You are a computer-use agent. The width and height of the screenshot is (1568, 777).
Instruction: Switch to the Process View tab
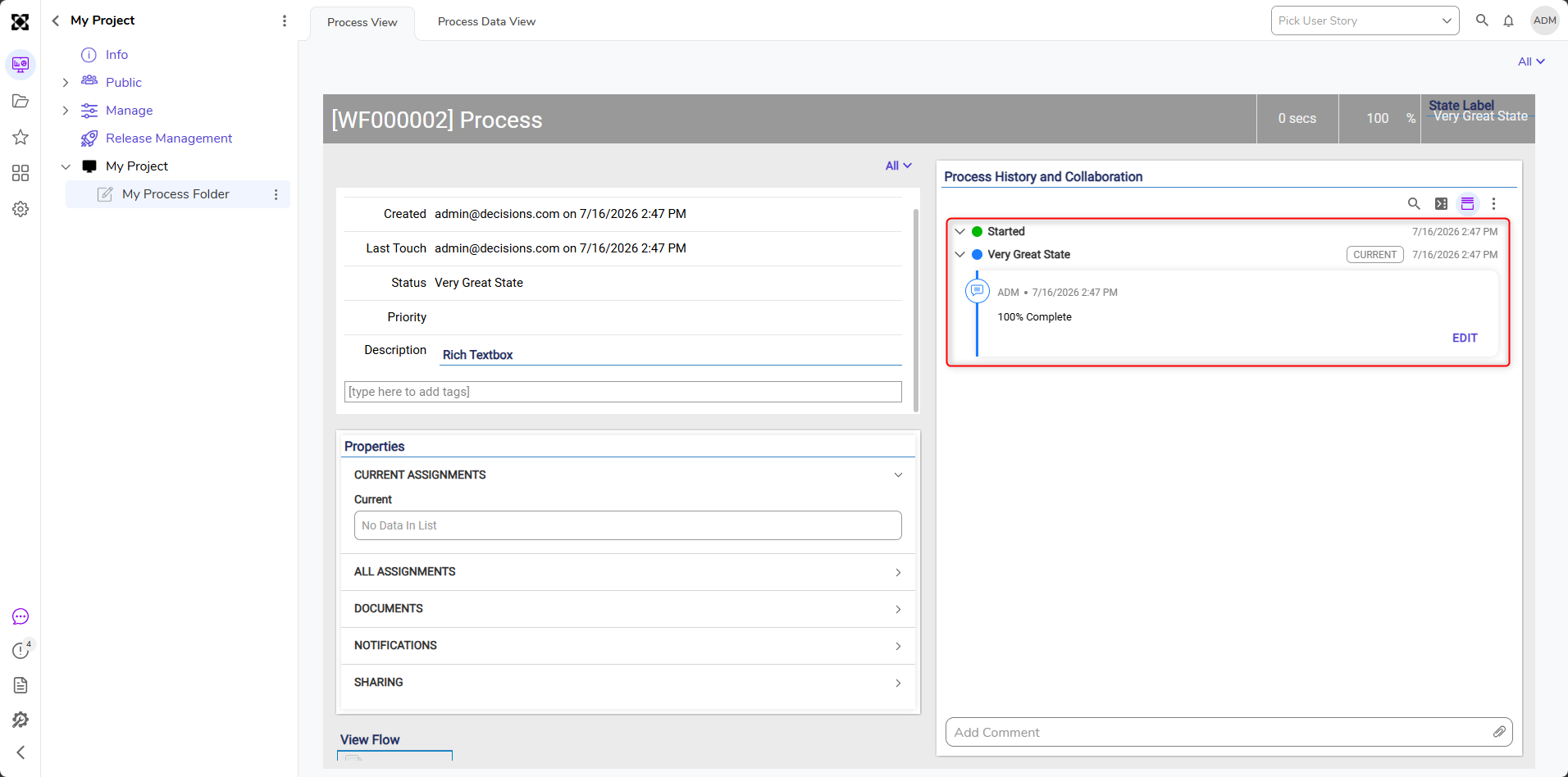362,22
